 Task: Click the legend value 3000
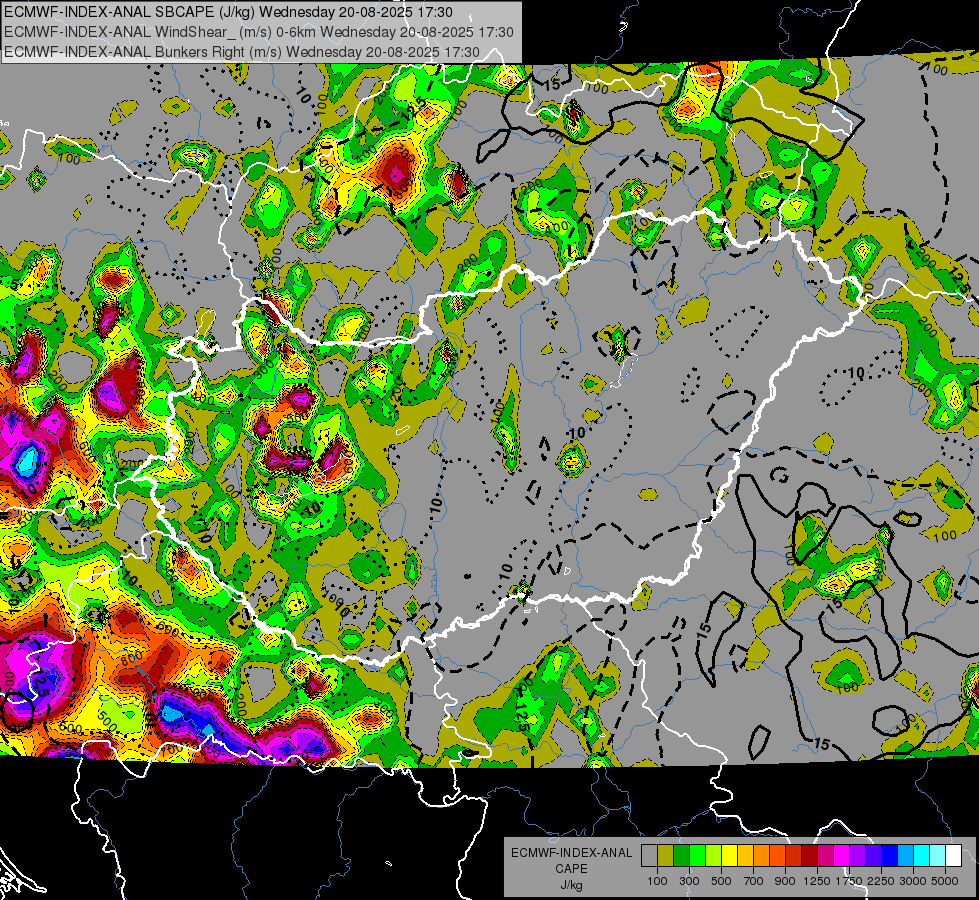coord(913,881)
